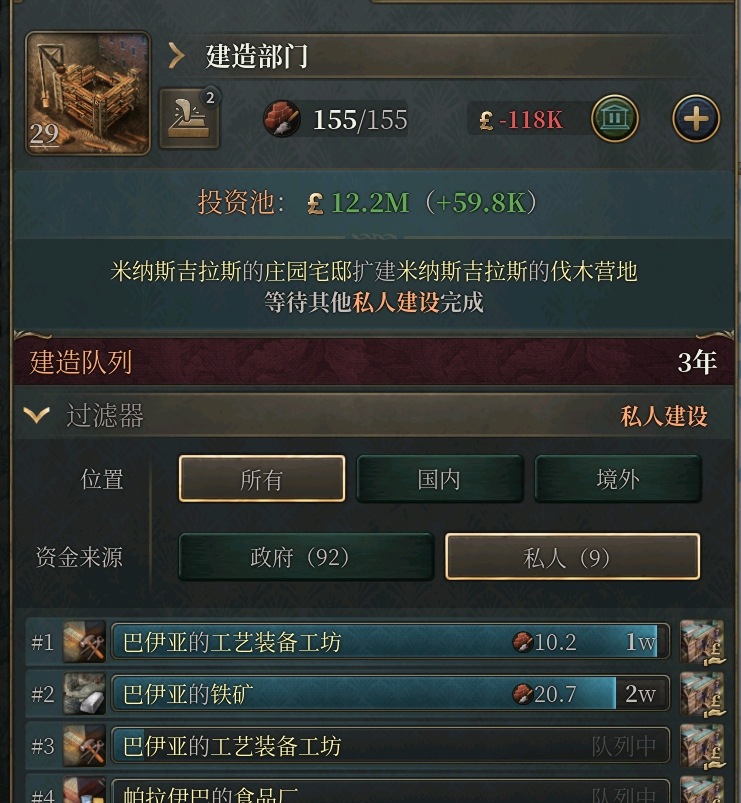The width and height of the screenshot is (741, 803).
Task: Expand the 建造部门 header arrow
Action: pos(176,56)
